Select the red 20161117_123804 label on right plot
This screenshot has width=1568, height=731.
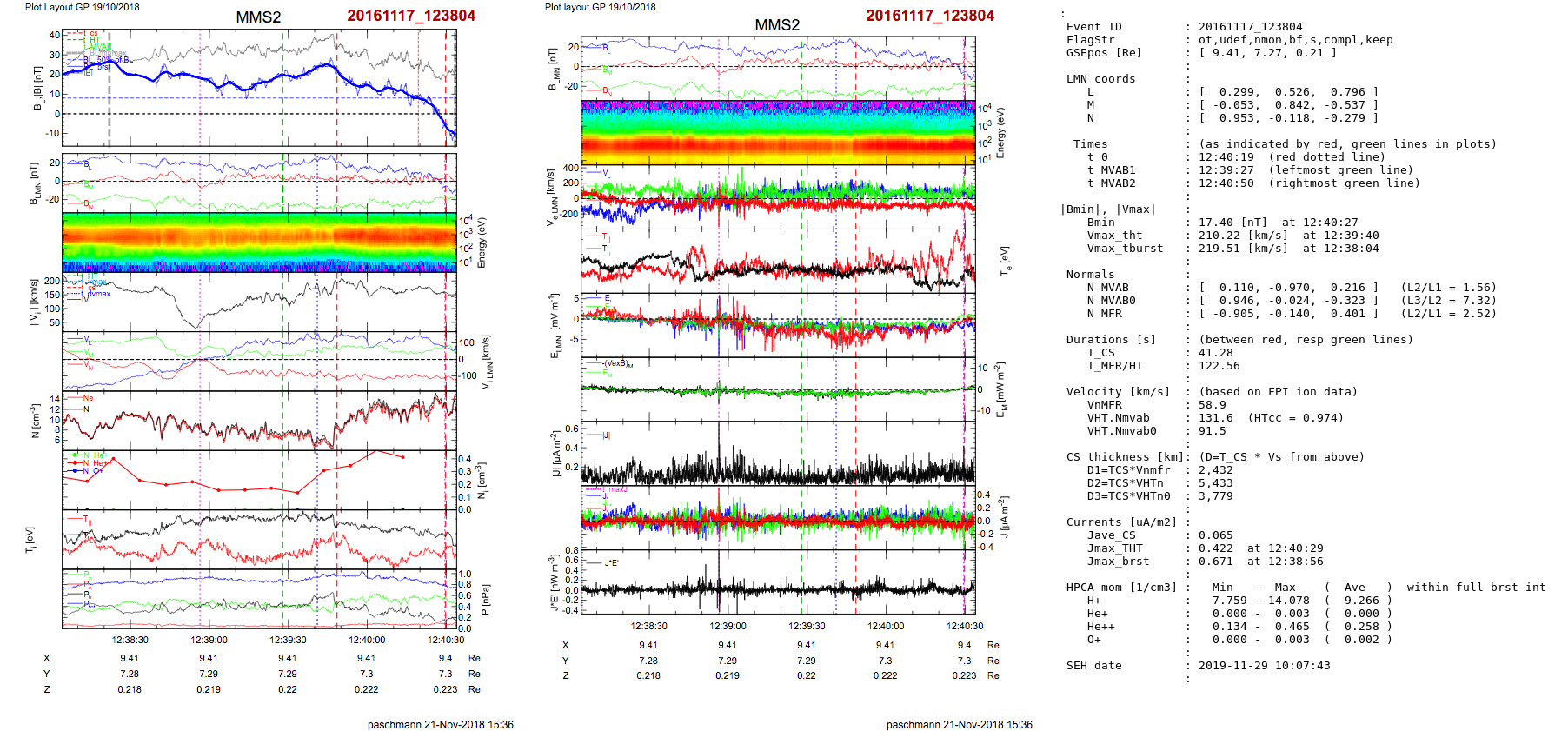(x=930, y=16)
